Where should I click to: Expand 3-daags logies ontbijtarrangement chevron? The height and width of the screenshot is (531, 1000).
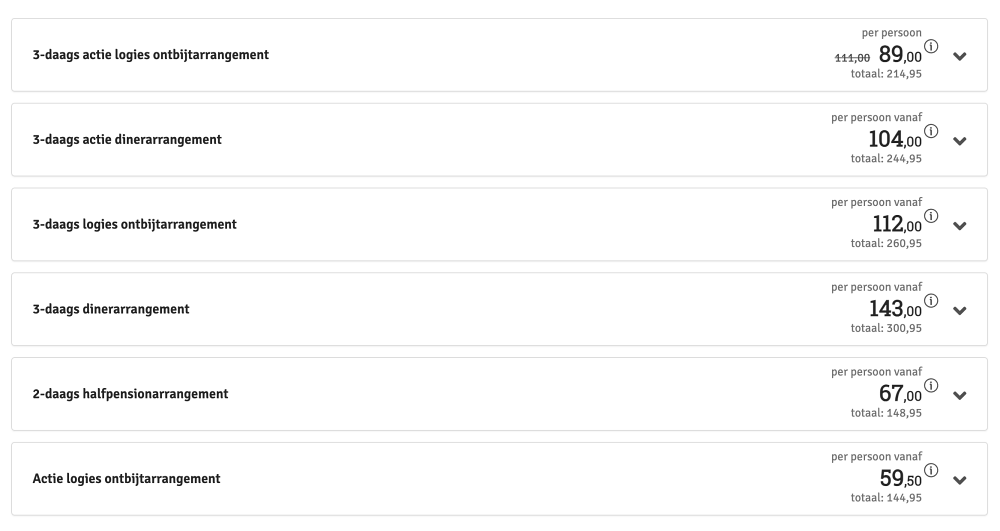tap(960, 226)
